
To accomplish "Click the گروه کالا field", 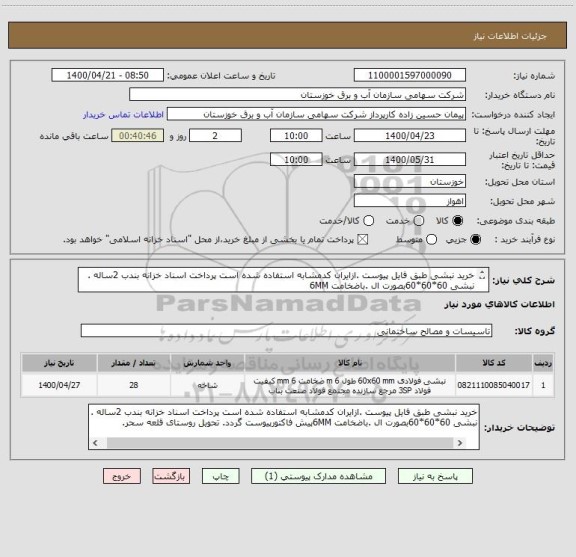I will [x=286, y=331].
